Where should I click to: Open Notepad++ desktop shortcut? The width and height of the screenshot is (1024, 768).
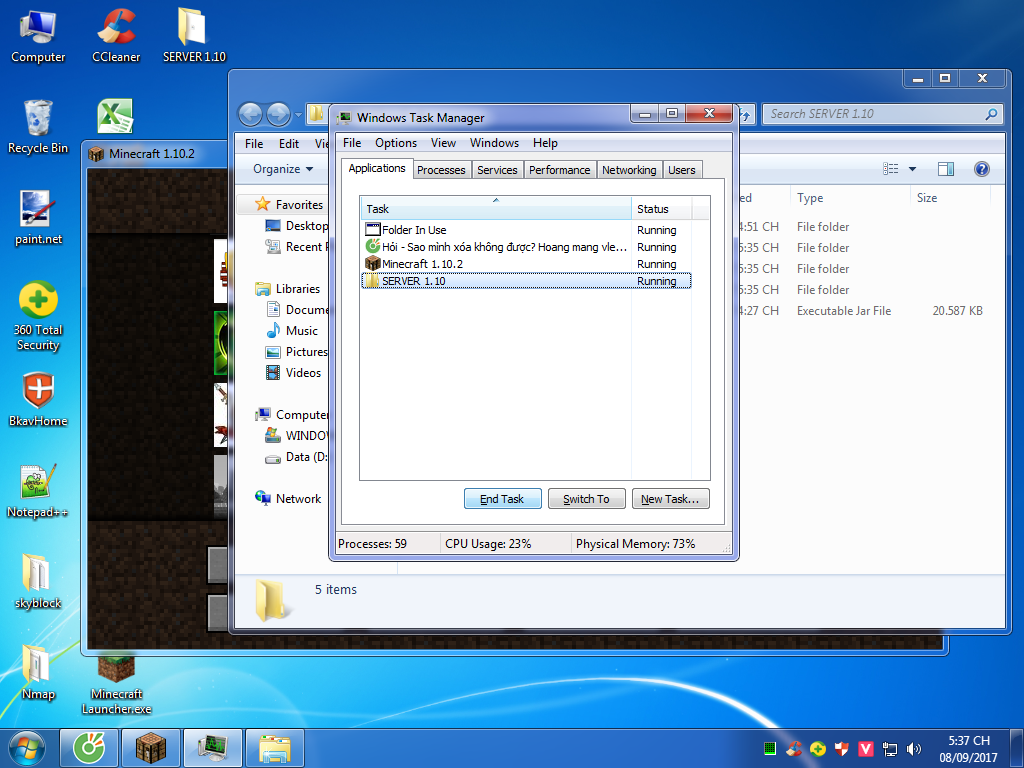tap(38, 491)
